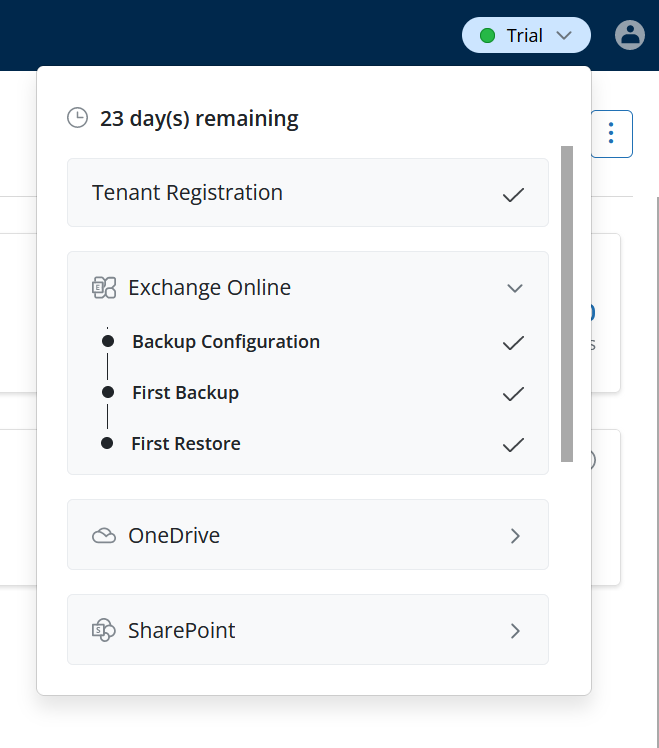Click the green status dot on Trial

[x=488, y=36]
